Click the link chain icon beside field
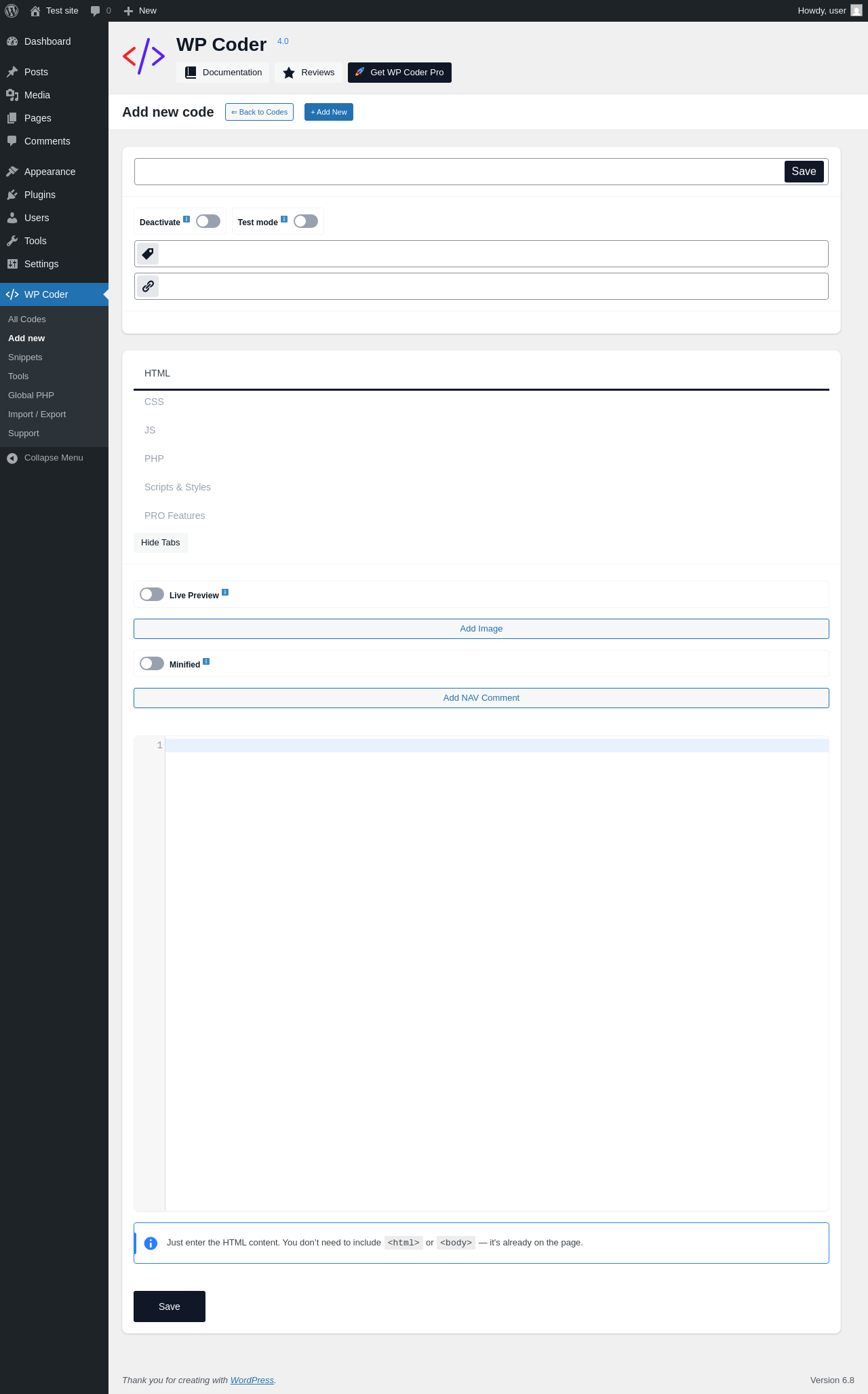Viewport: 868px width, 1394px height. click(x=148, y=286)
